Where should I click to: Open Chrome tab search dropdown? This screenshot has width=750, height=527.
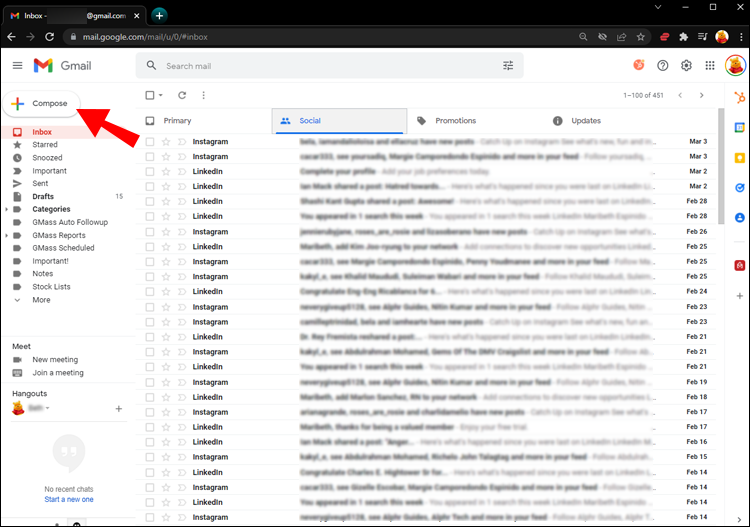[x=658, y=7]
